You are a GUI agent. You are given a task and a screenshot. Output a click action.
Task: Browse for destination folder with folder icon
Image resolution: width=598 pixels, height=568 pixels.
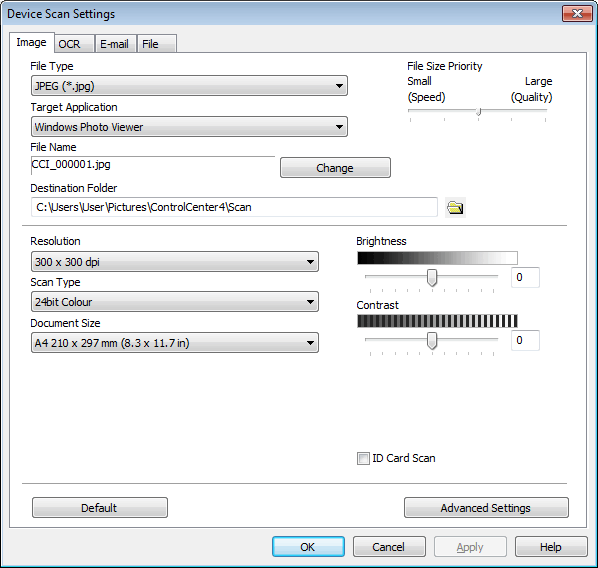click(x=455, y=208)
